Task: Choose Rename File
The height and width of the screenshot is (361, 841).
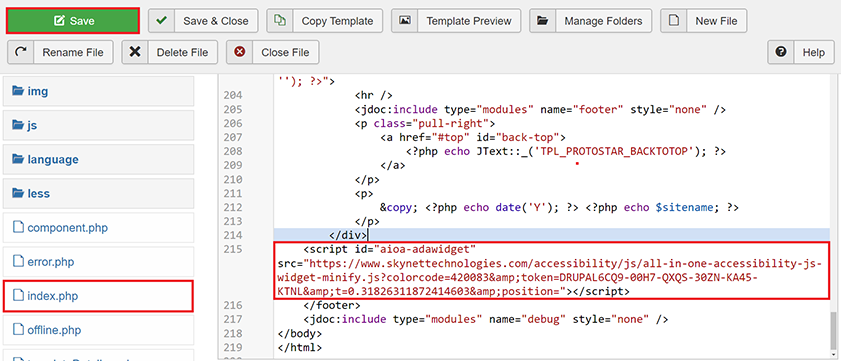Action: [x=60, y=52]
